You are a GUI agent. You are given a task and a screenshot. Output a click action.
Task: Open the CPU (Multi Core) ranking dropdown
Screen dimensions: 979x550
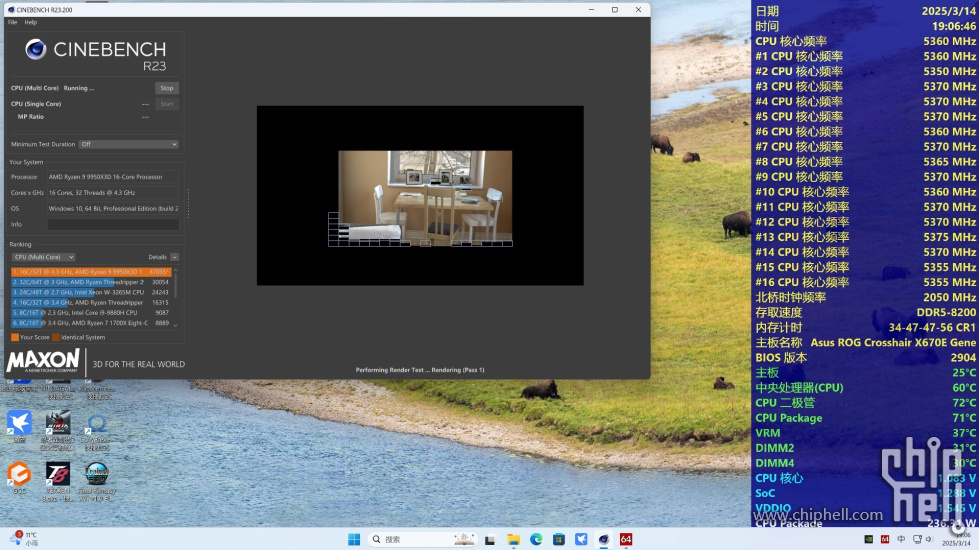(x=43, y=257)
